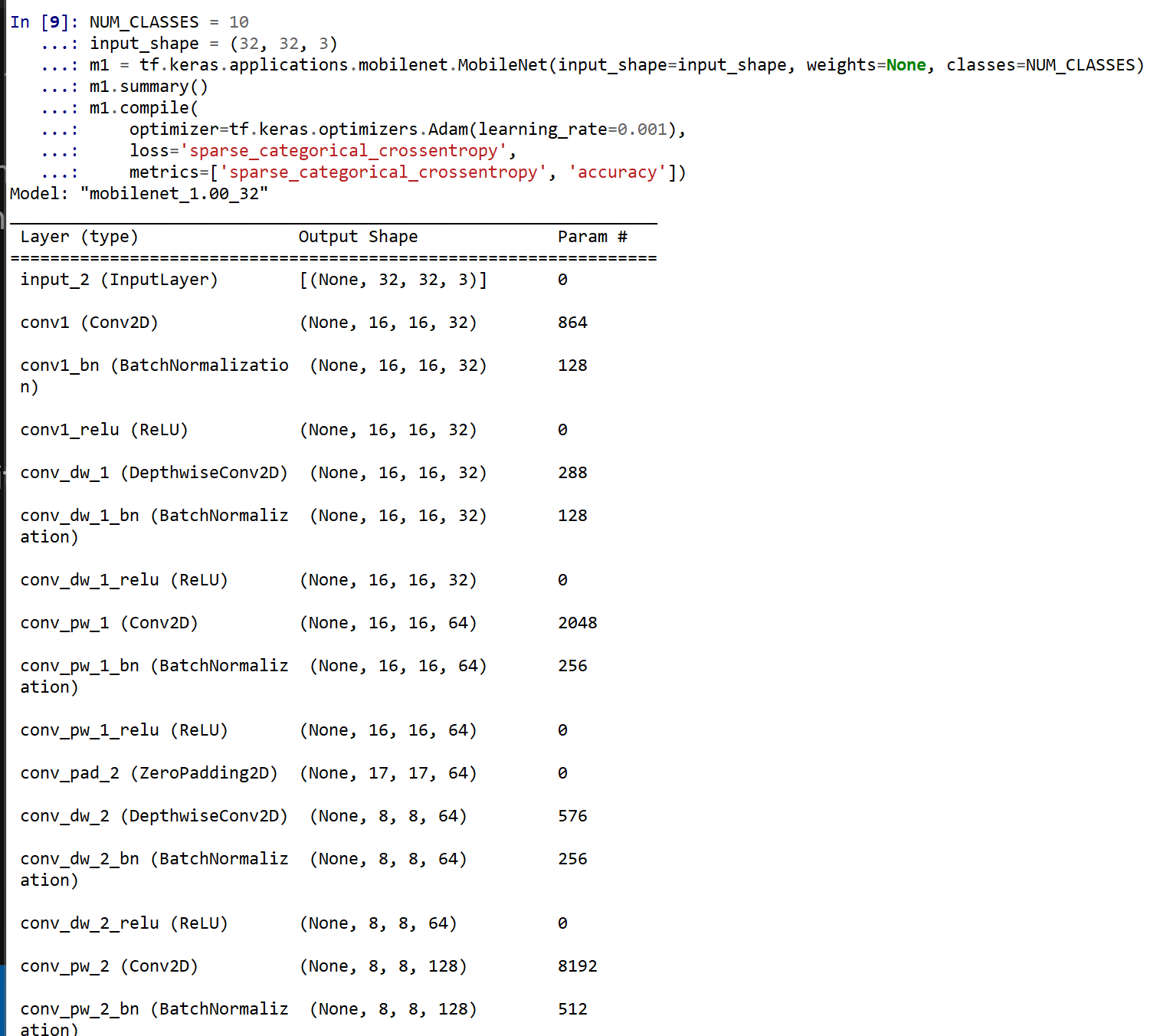
Task: Click the green None keyword after weights
Action: pos(906,65)
